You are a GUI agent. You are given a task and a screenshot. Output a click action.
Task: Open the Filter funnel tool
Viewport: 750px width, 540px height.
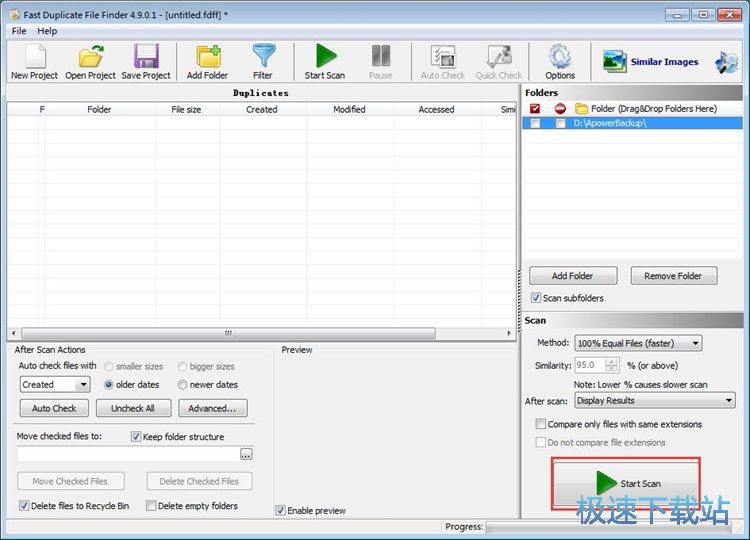(263, 61)
